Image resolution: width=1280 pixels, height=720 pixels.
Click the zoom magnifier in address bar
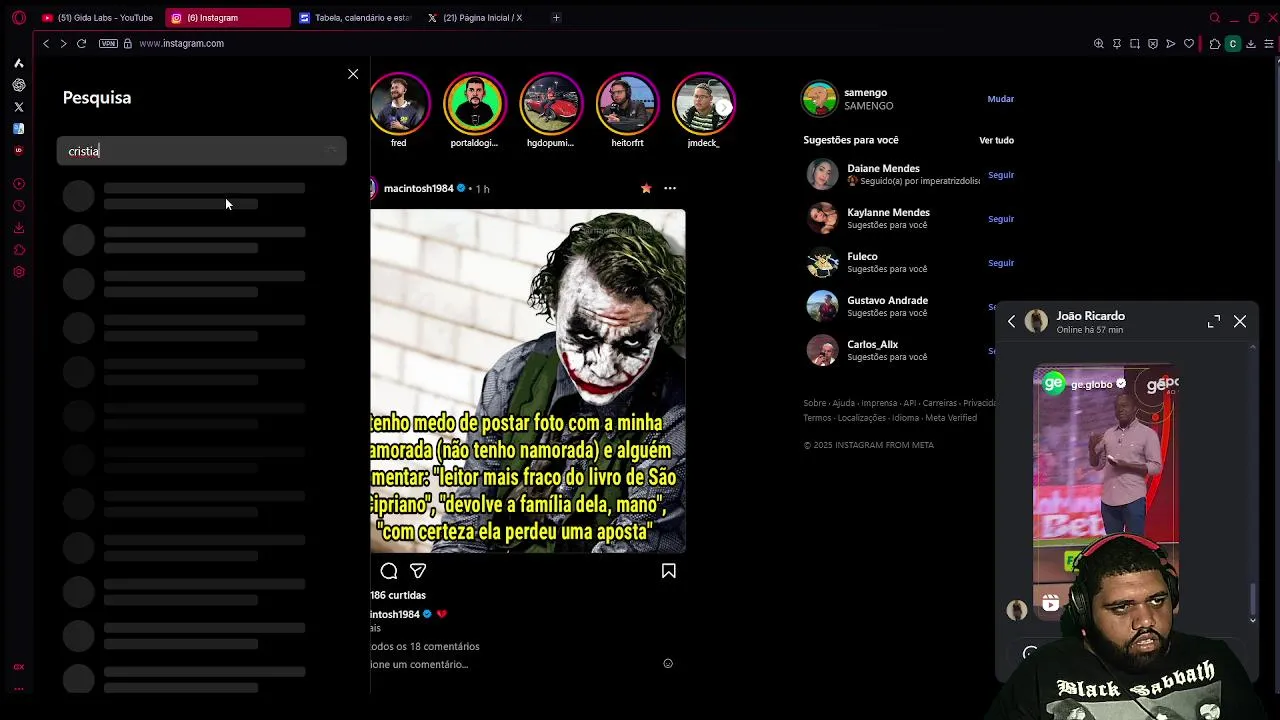pyautogui.click(x=1099, y=44)
